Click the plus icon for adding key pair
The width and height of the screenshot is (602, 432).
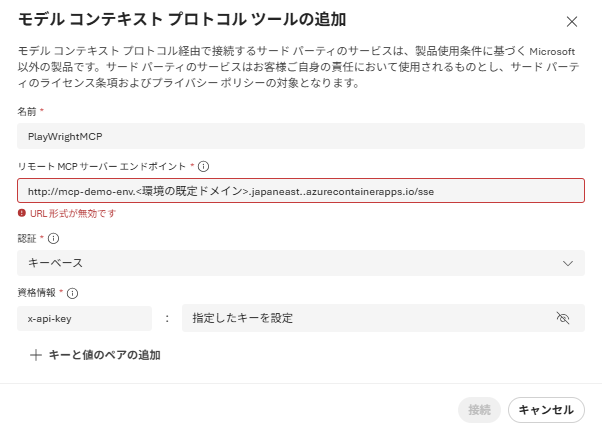(x=36, y=355)
